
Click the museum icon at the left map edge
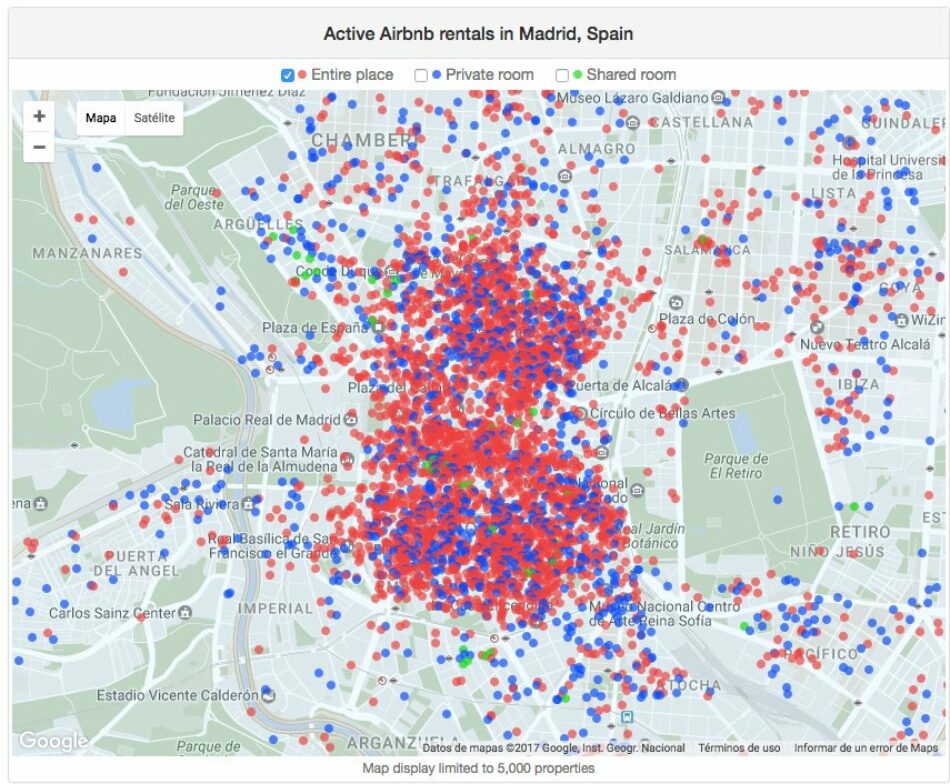click(x=40, y=503)
